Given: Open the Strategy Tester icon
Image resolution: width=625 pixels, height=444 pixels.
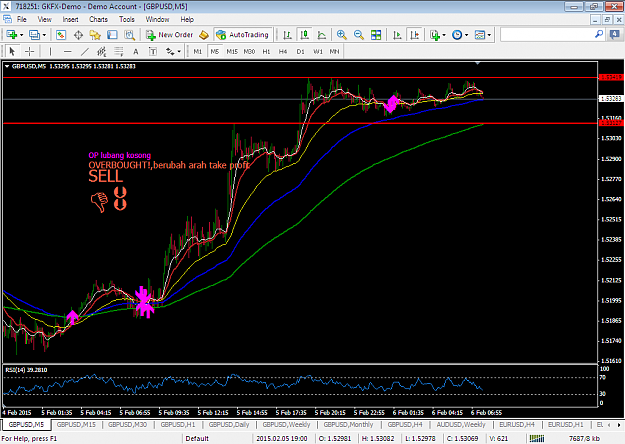Looking at the screenshot, I should click(x=130, y=35).
